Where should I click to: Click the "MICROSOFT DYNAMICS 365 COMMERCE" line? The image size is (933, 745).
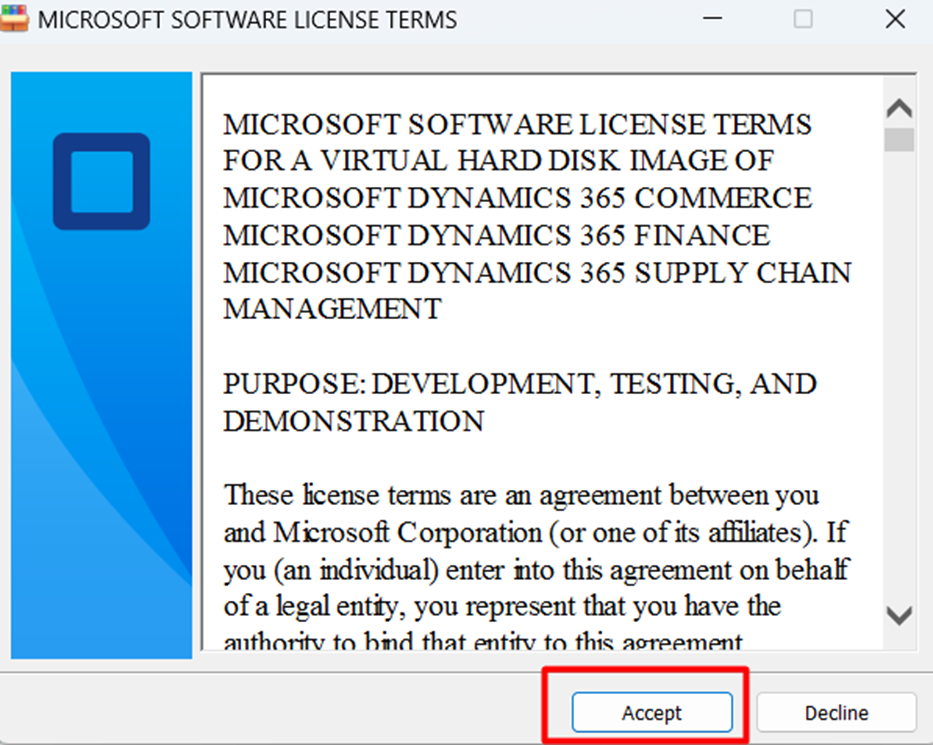click(x=517, y=198)
